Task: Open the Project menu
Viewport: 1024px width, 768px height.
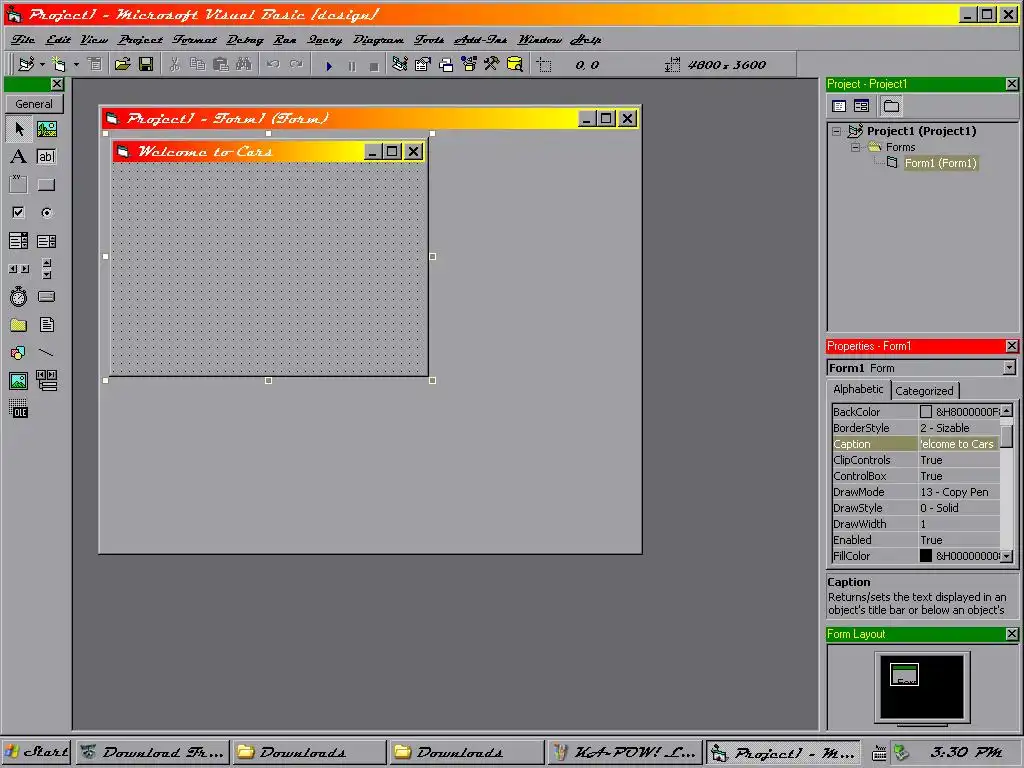Action: (x=140, y=40)
